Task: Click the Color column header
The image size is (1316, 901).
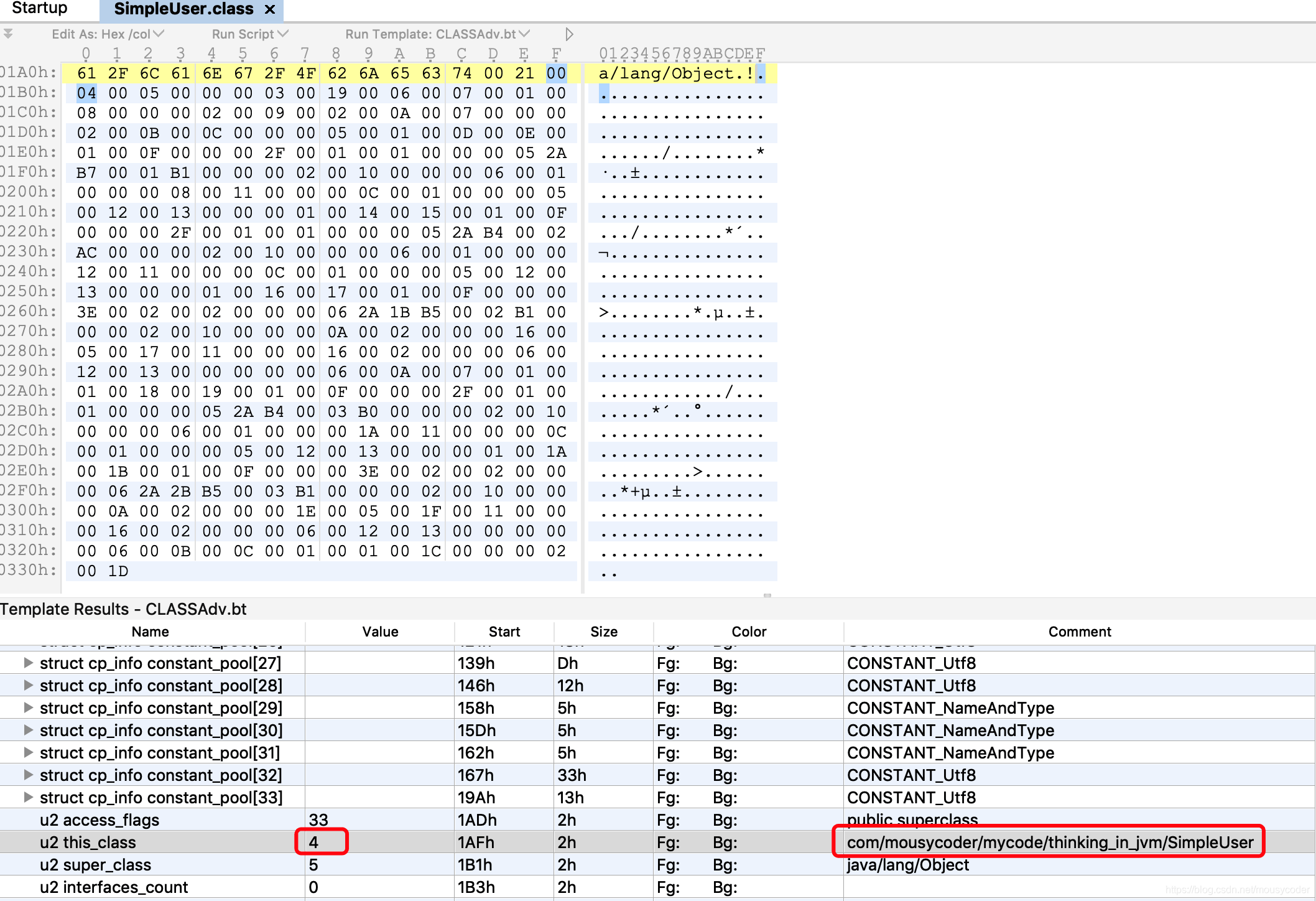Action: click(748, 632)
